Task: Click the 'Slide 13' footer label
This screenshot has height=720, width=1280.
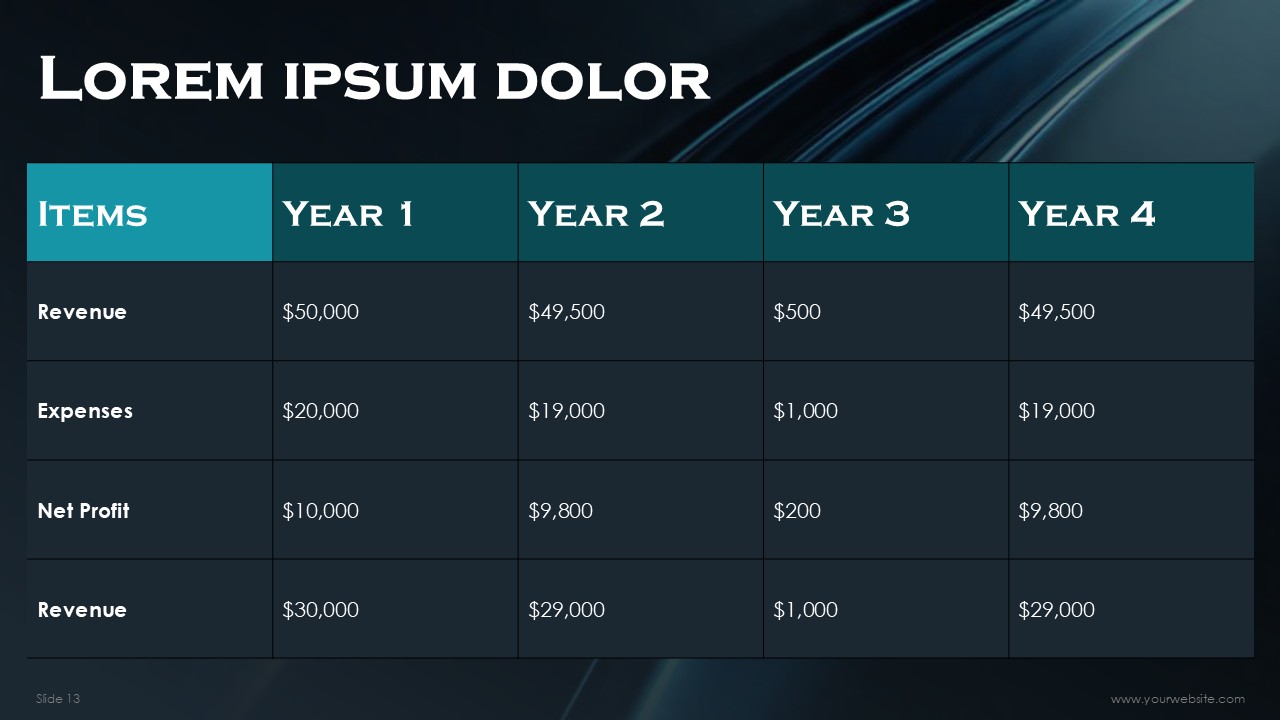Action: pyautogui.click(x=58, y=699)
